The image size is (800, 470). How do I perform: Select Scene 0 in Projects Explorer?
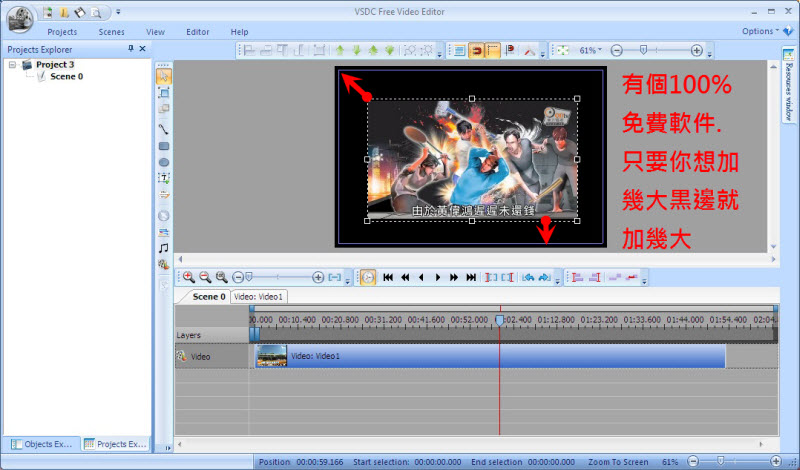point(66,77)
